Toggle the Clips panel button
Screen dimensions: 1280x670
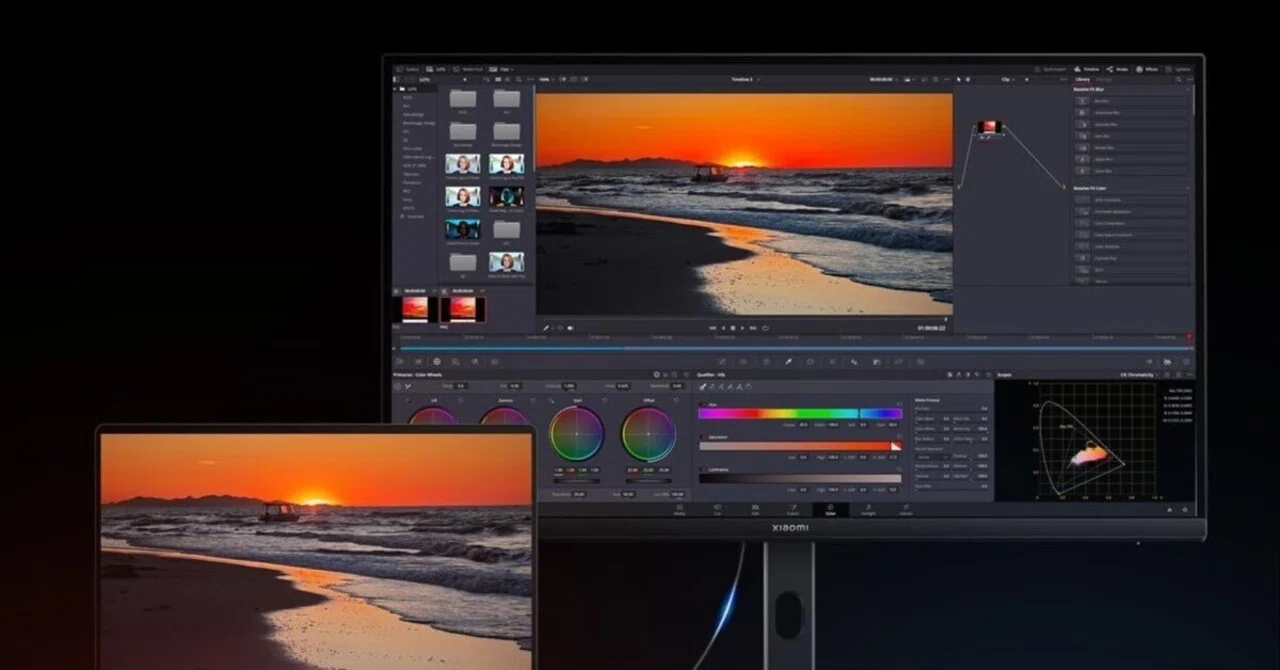point(503,69)
